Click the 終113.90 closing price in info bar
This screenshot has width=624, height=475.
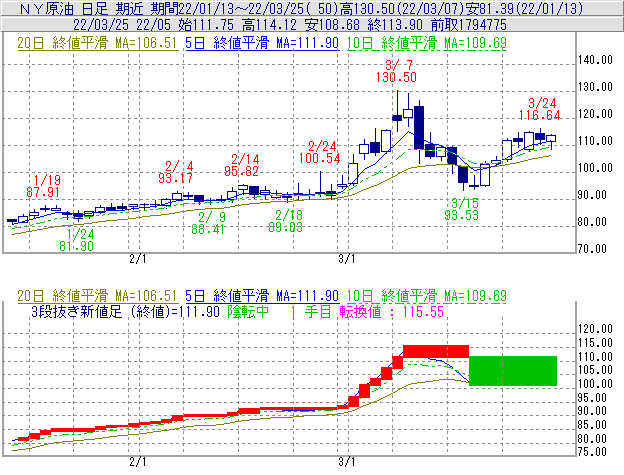[395, 25]
